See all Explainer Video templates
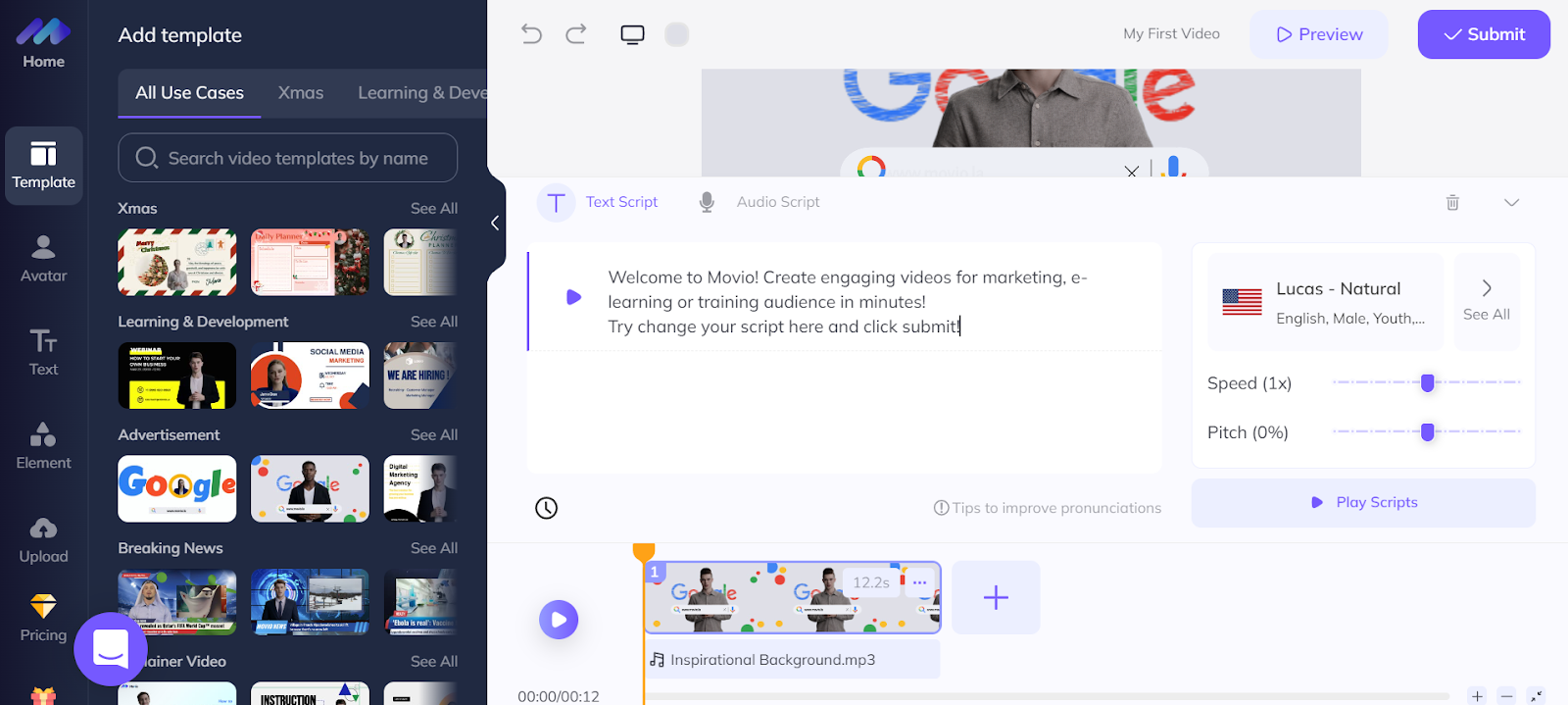The height and width of the screenshot is (705, 1568). tap(434, 662)
